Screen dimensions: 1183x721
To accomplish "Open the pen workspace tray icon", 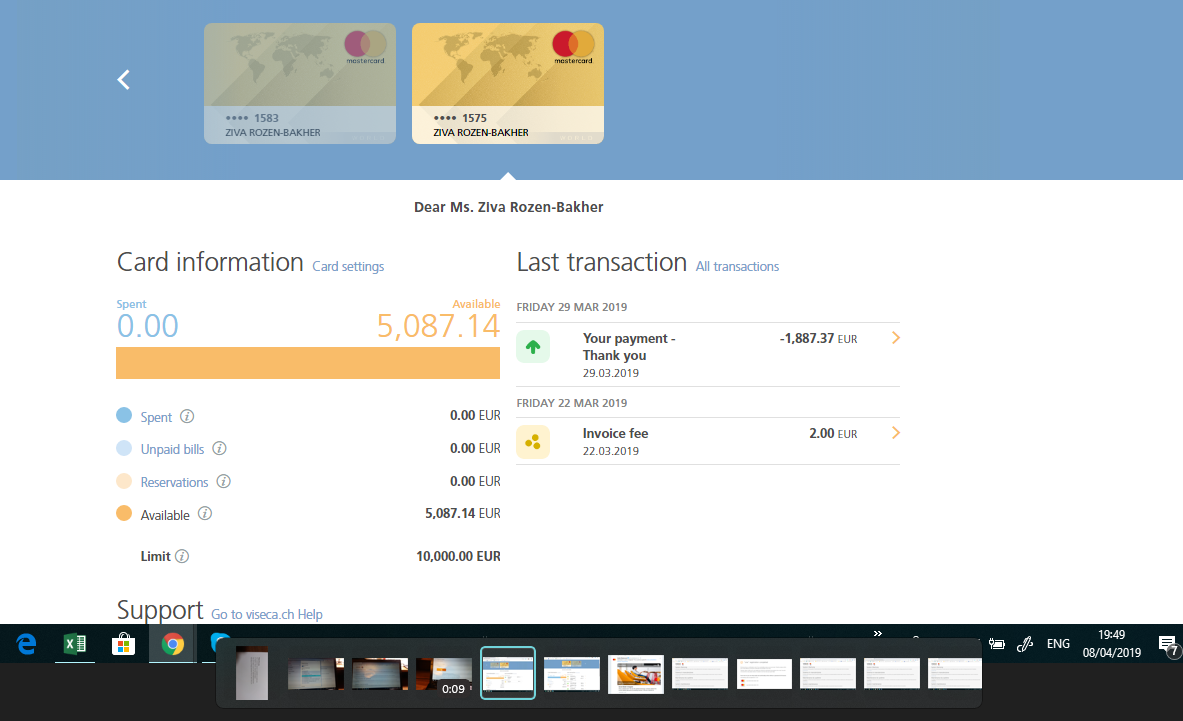I will click(x=1025, y=644).
